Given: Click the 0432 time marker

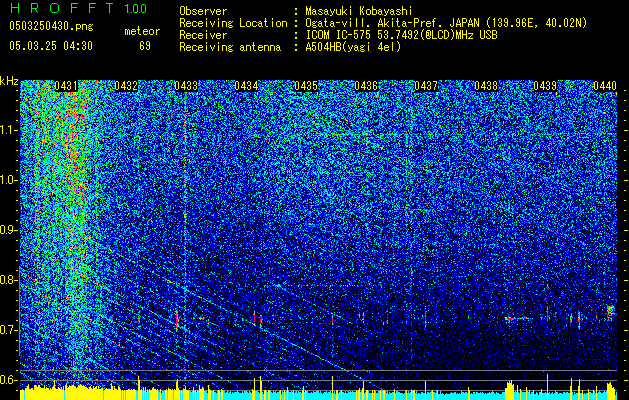Looking at the screenshot, I should click(126, 86).
